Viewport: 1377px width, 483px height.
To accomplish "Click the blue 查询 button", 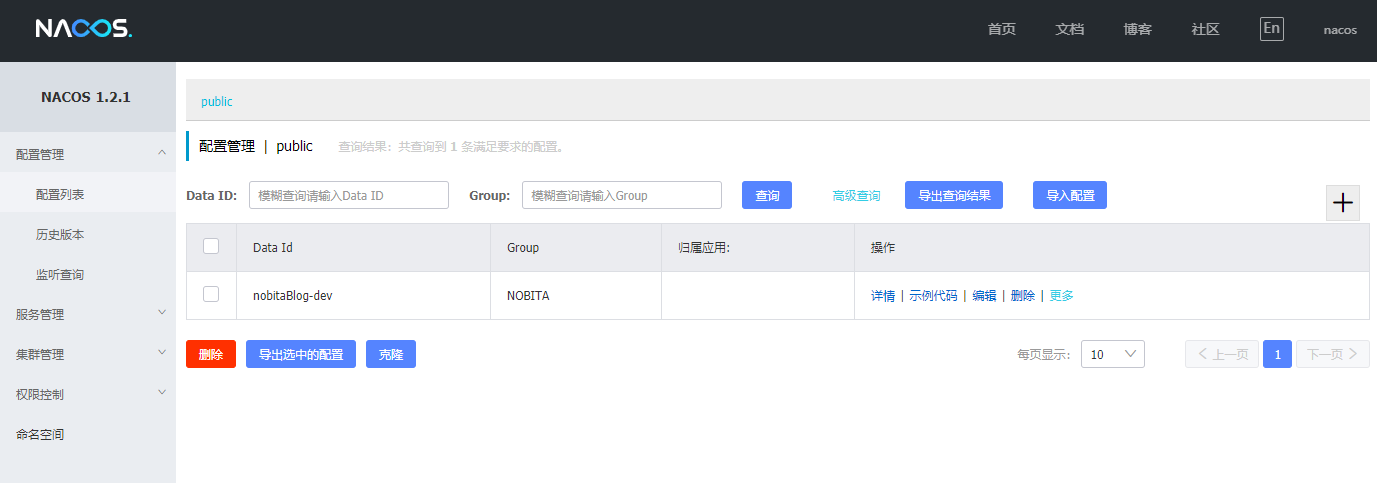I will 766,196.
